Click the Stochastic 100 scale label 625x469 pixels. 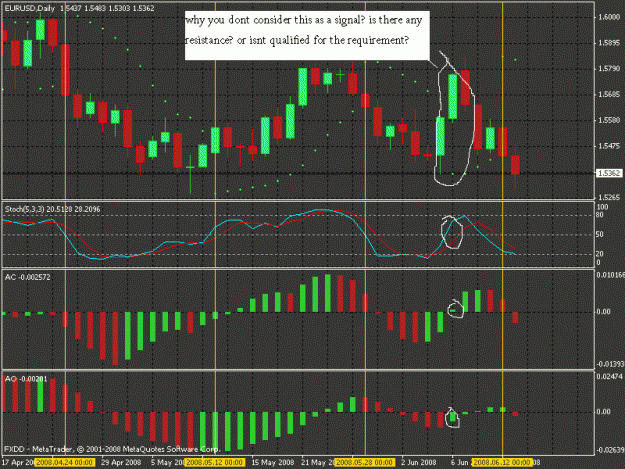click(602, 207)
